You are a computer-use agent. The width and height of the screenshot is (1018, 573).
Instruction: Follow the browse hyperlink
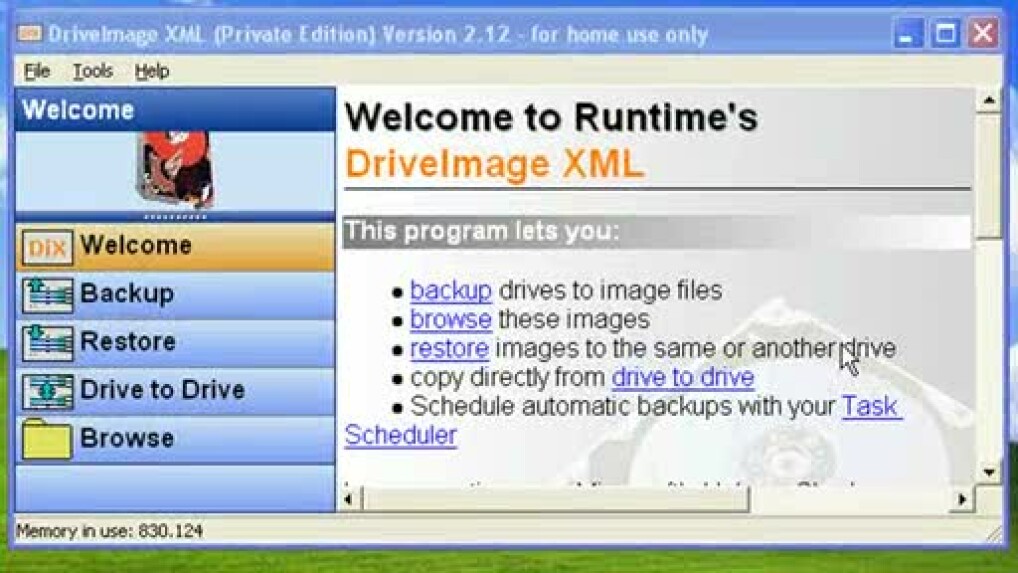(x=451, y=320)
